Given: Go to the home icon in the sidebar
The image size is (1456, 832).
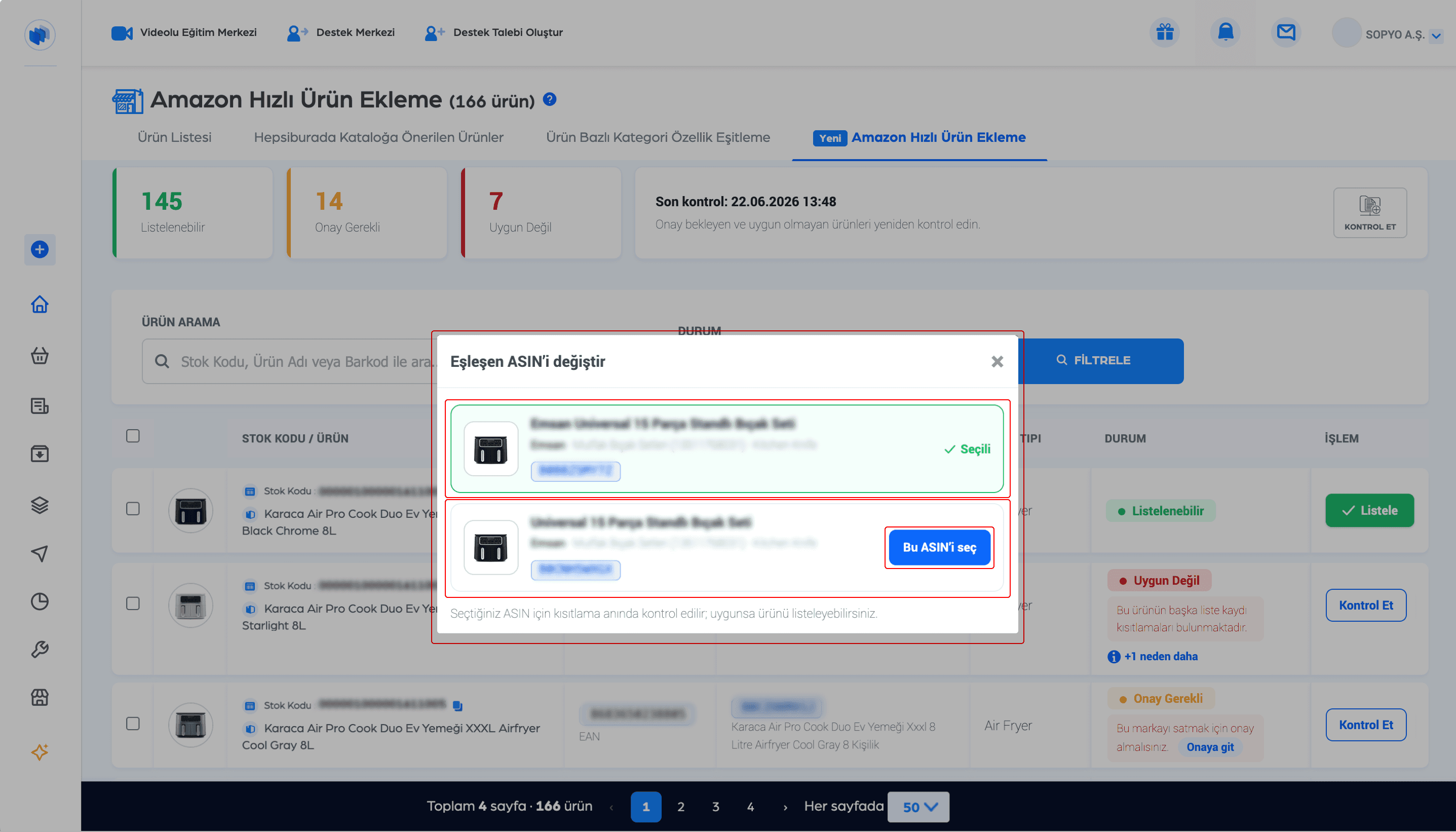Looking at the screenshot, I should 40,304.
